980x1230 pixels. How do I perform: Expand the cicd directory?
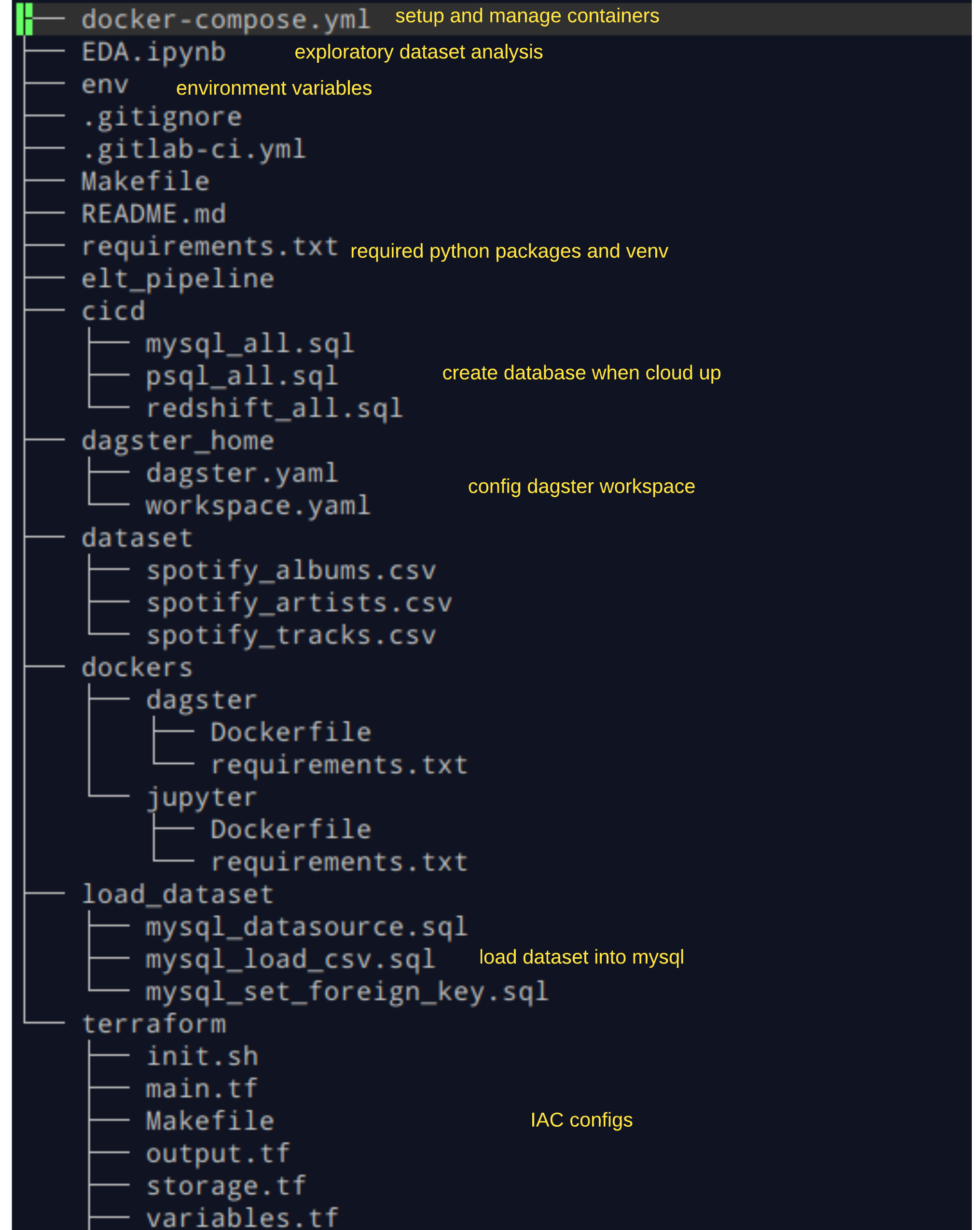(113, 311)
